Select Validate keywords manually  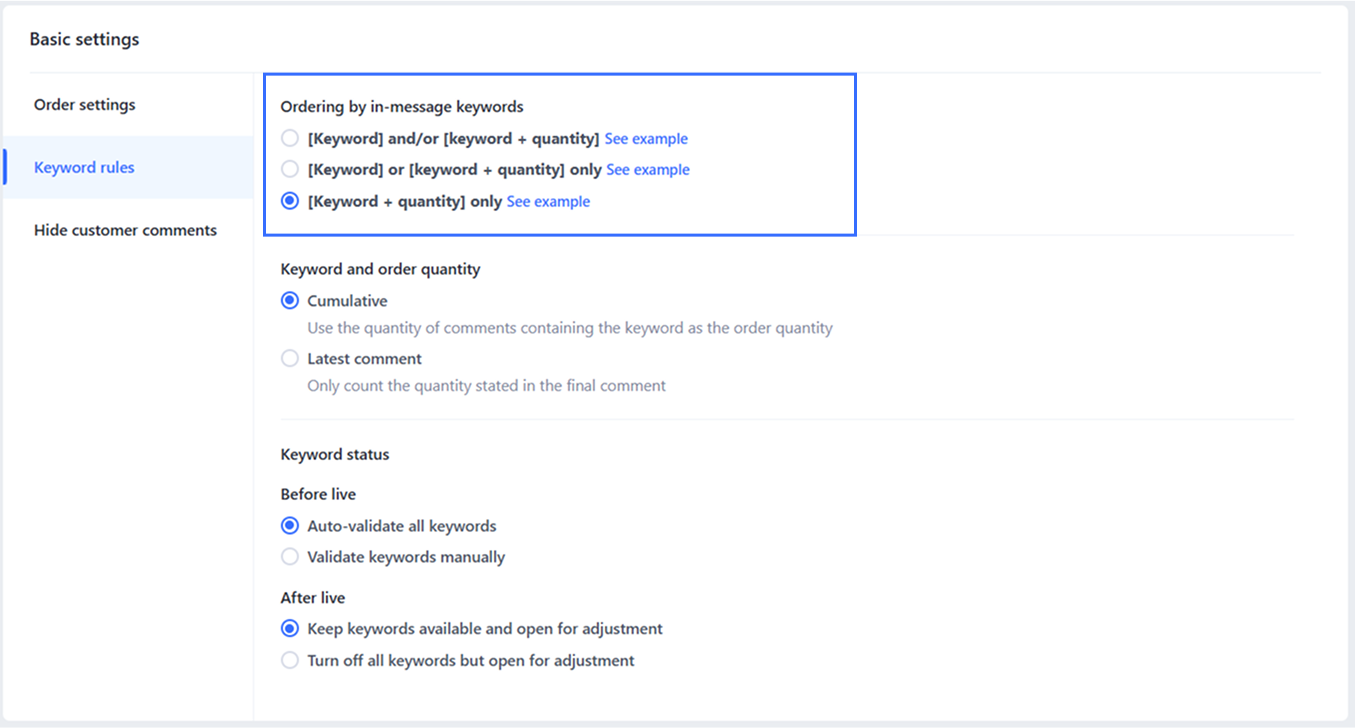pyautogui.click(x=290, y=557)
